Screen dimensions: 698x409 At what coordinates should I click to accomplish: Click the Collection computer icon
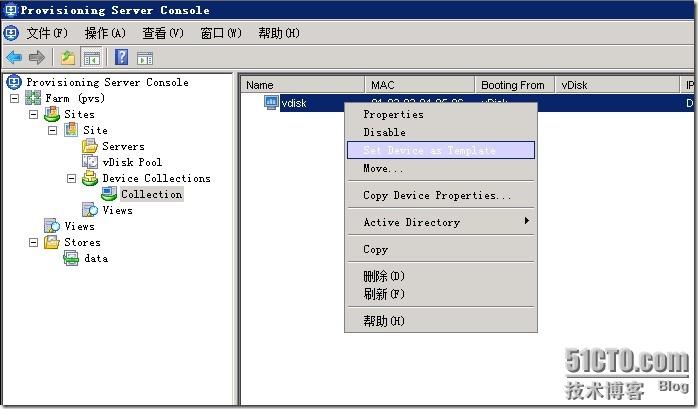pyautogui.click(x=109, y=194)
